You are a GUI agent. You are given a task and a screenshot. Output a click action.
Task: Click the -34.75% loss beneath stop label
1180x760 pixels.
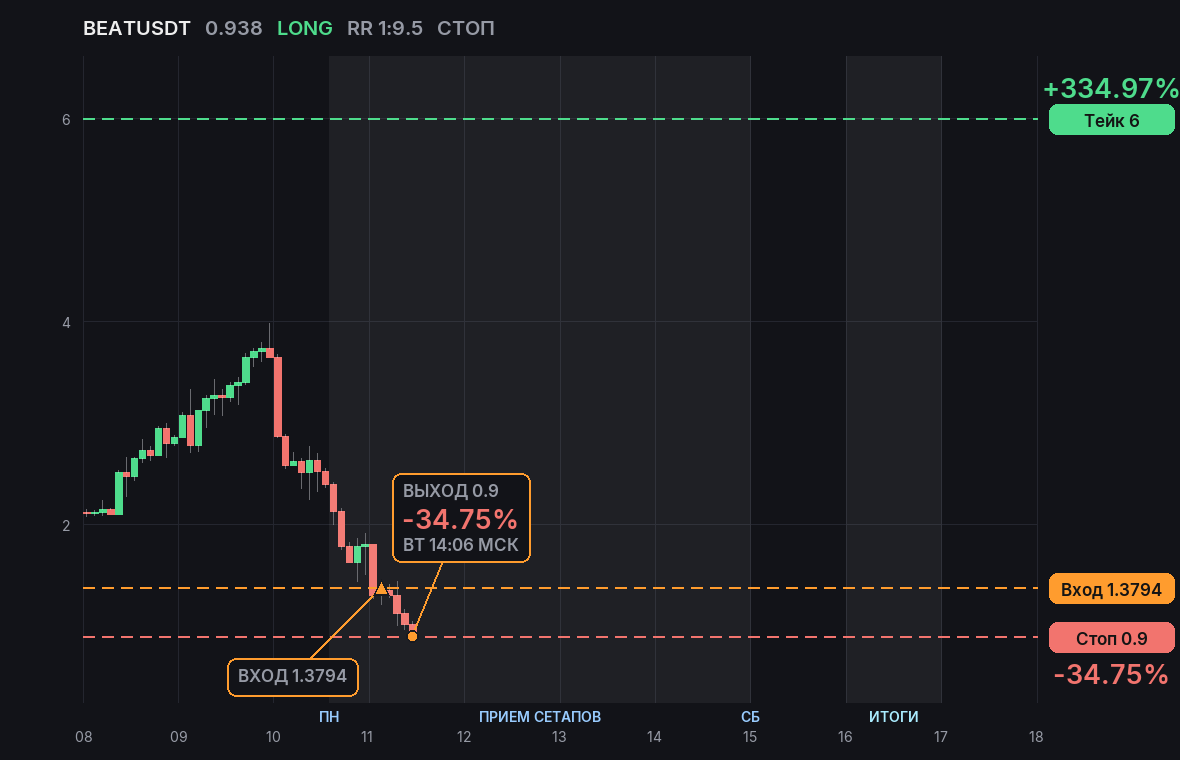pyautogui.click(x=1111, y=674)
